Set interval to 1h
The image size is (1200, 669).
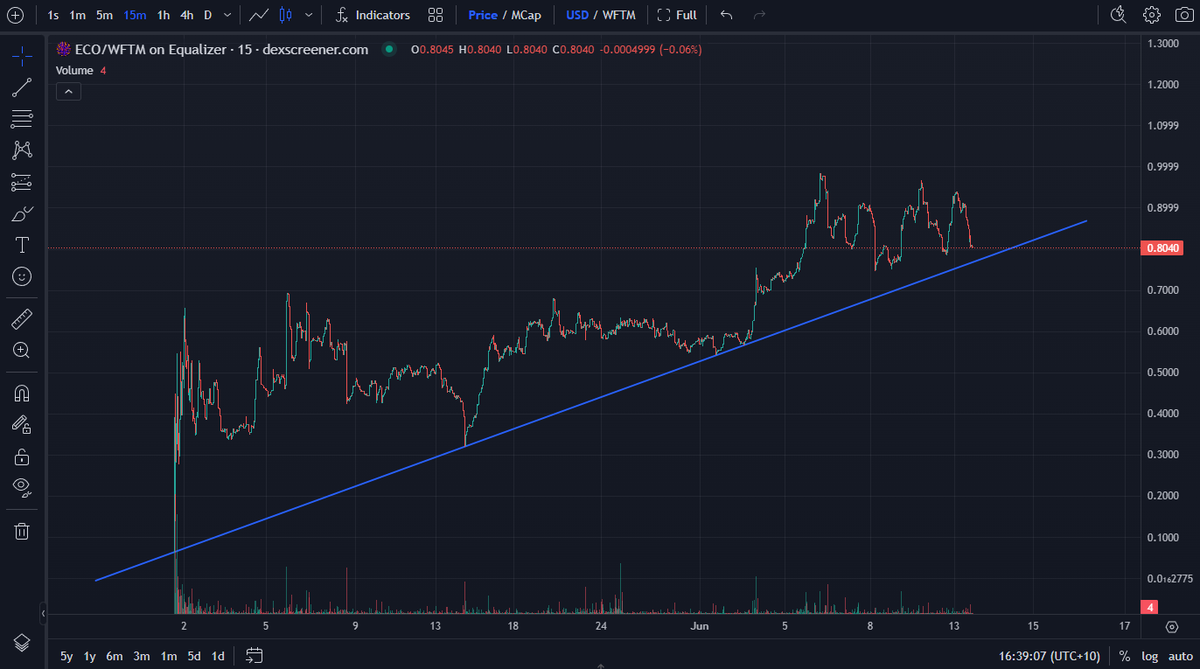click(164, 15)
